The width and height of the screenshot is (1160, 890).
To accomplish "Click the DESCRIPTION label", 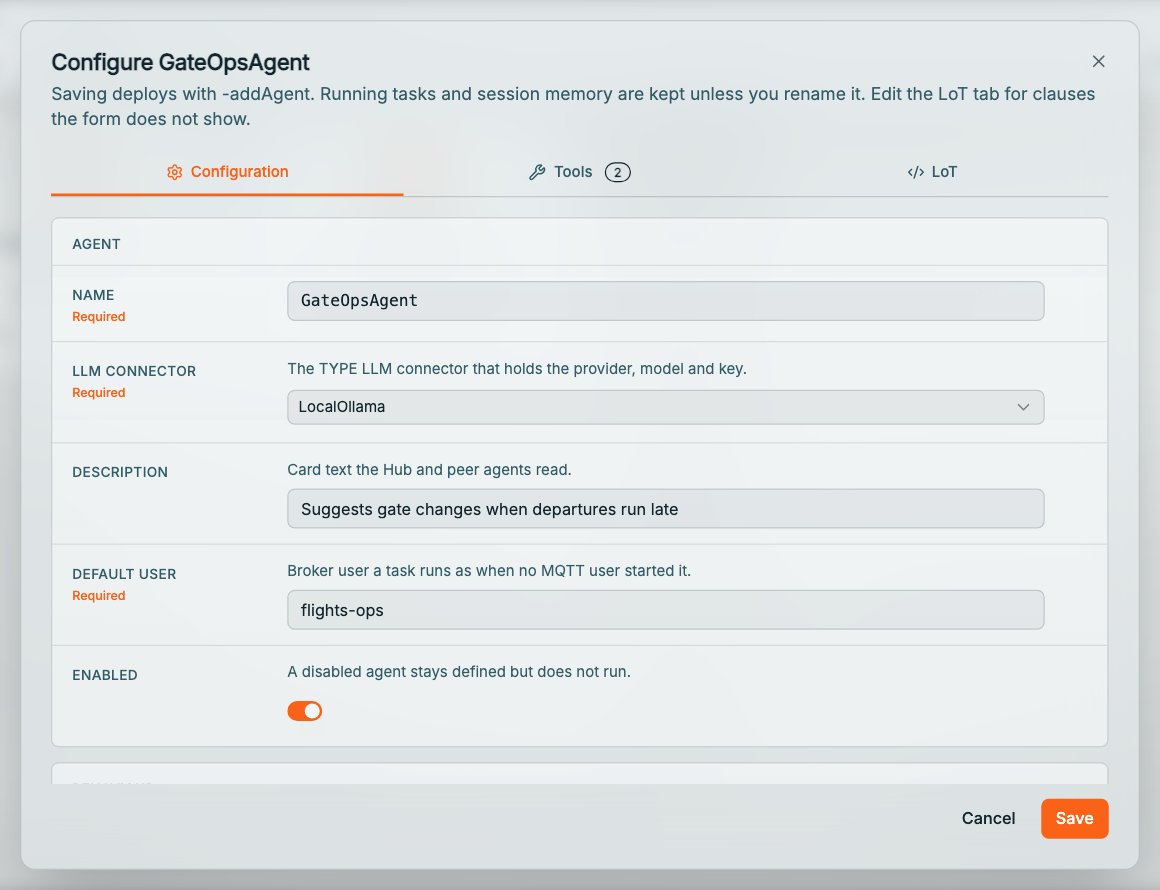I will tap(120, 472).
